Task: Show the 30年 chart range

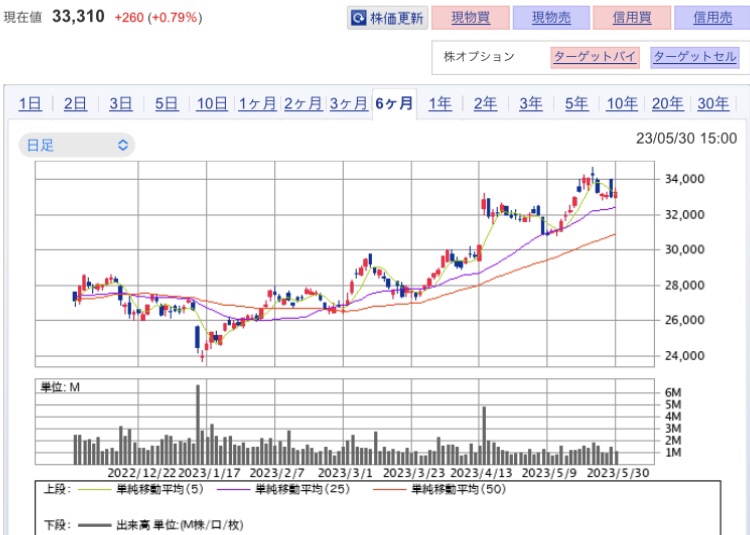Action: pos(713,103)
